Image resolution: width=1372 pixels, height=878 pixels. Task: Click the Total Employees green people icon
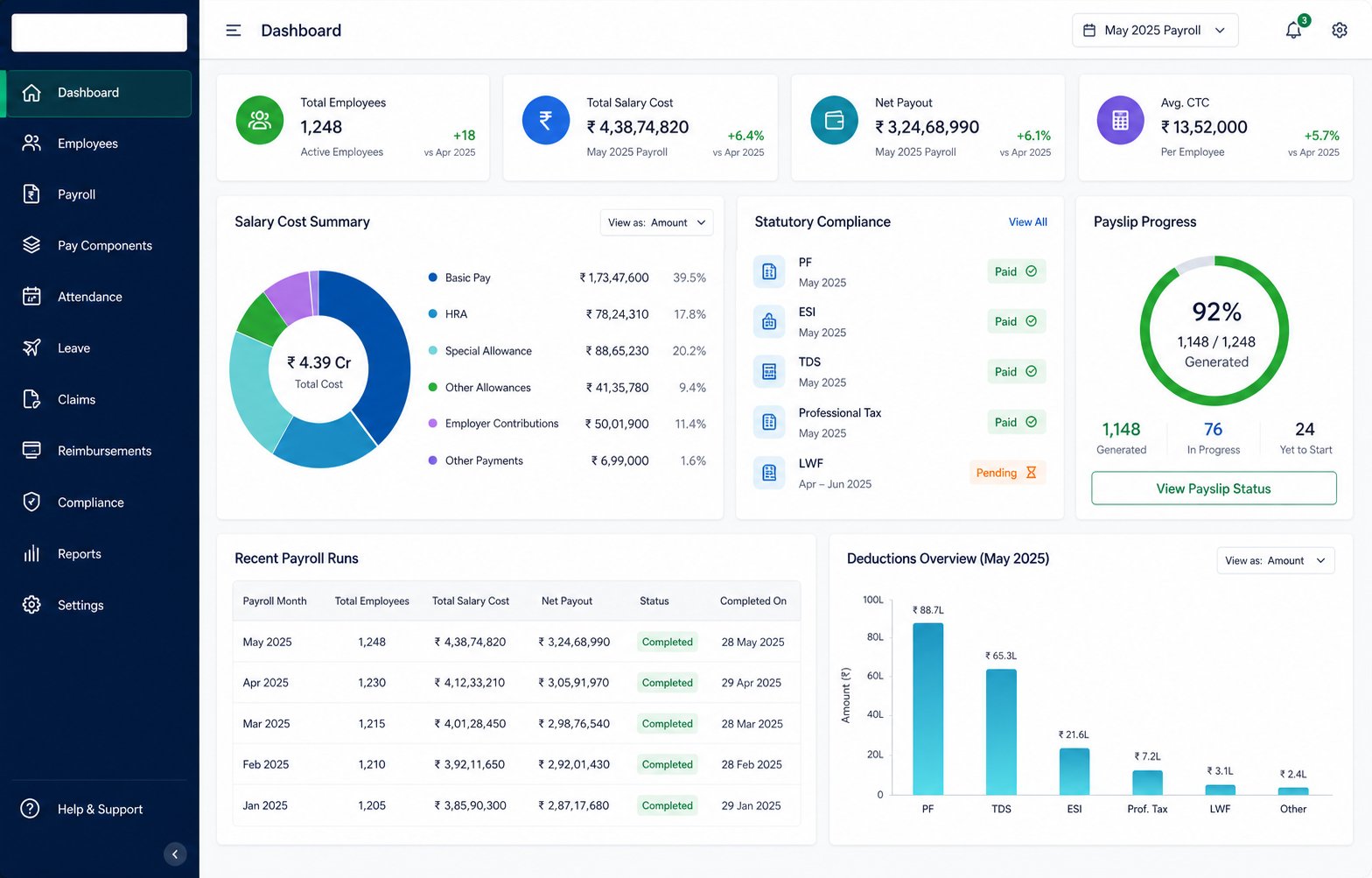point(260,120)
